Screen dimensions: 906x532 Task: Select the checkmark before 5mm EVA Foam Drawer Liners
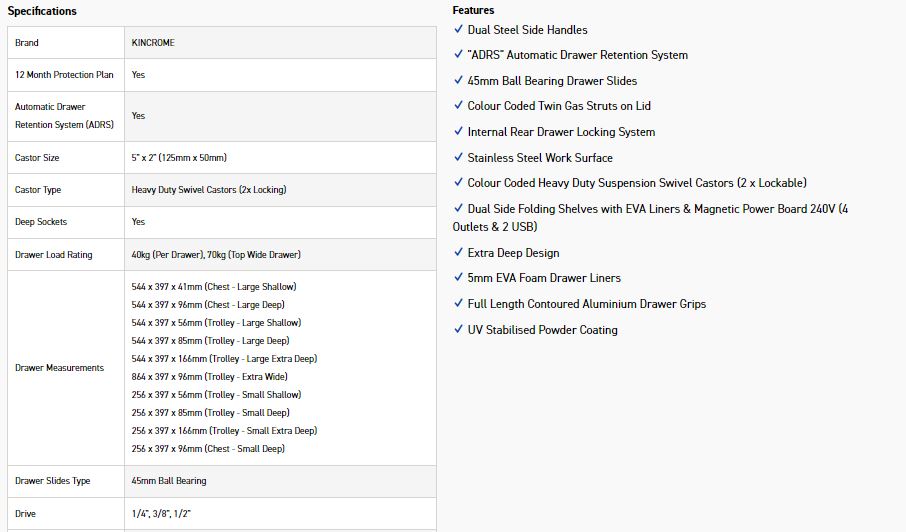[458, 278]
